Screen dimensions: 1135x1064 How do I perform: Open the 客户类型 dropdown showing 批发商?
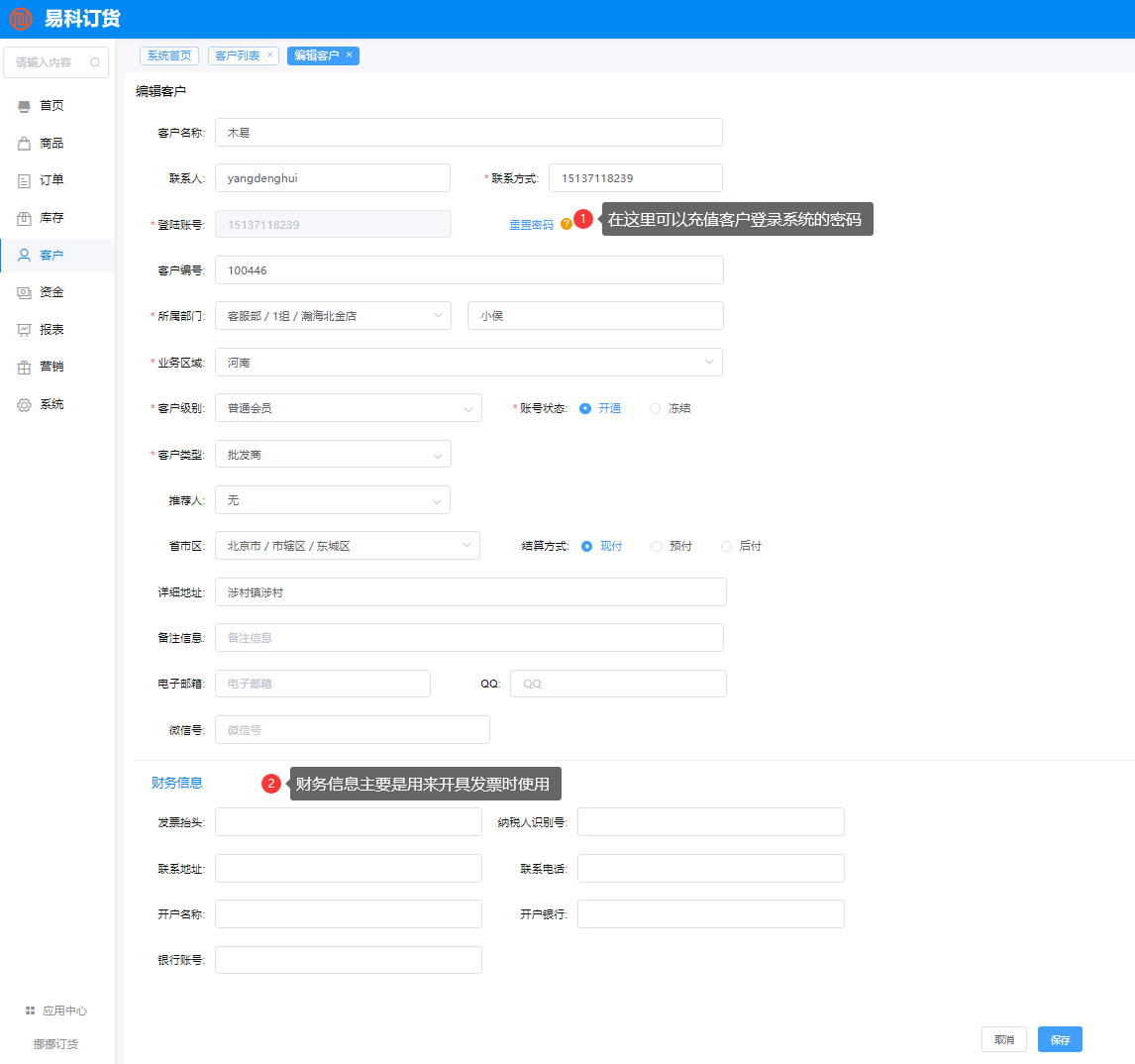pyautogui.click(x=333, y=455)
